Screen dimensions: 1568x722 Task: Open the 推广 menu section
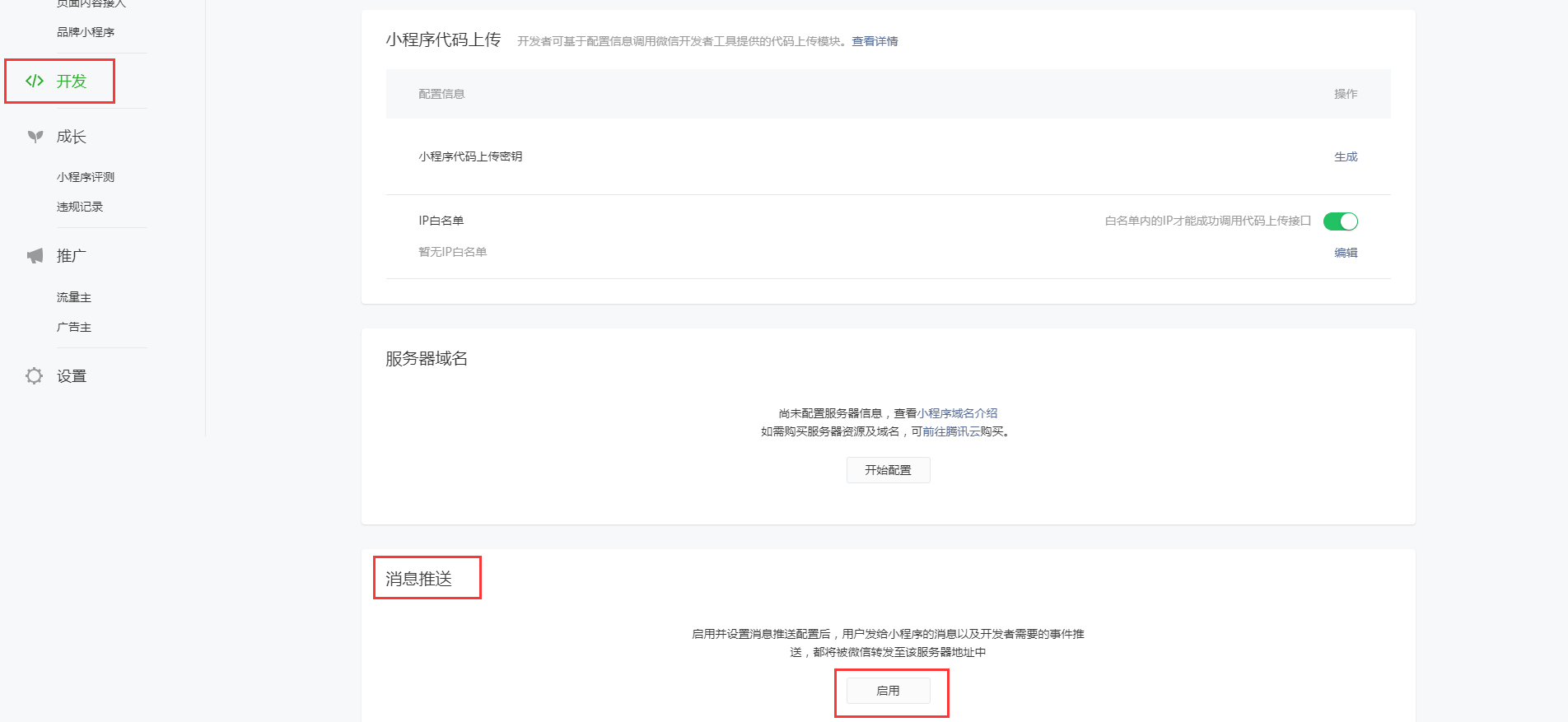click(x=72, y=256)
